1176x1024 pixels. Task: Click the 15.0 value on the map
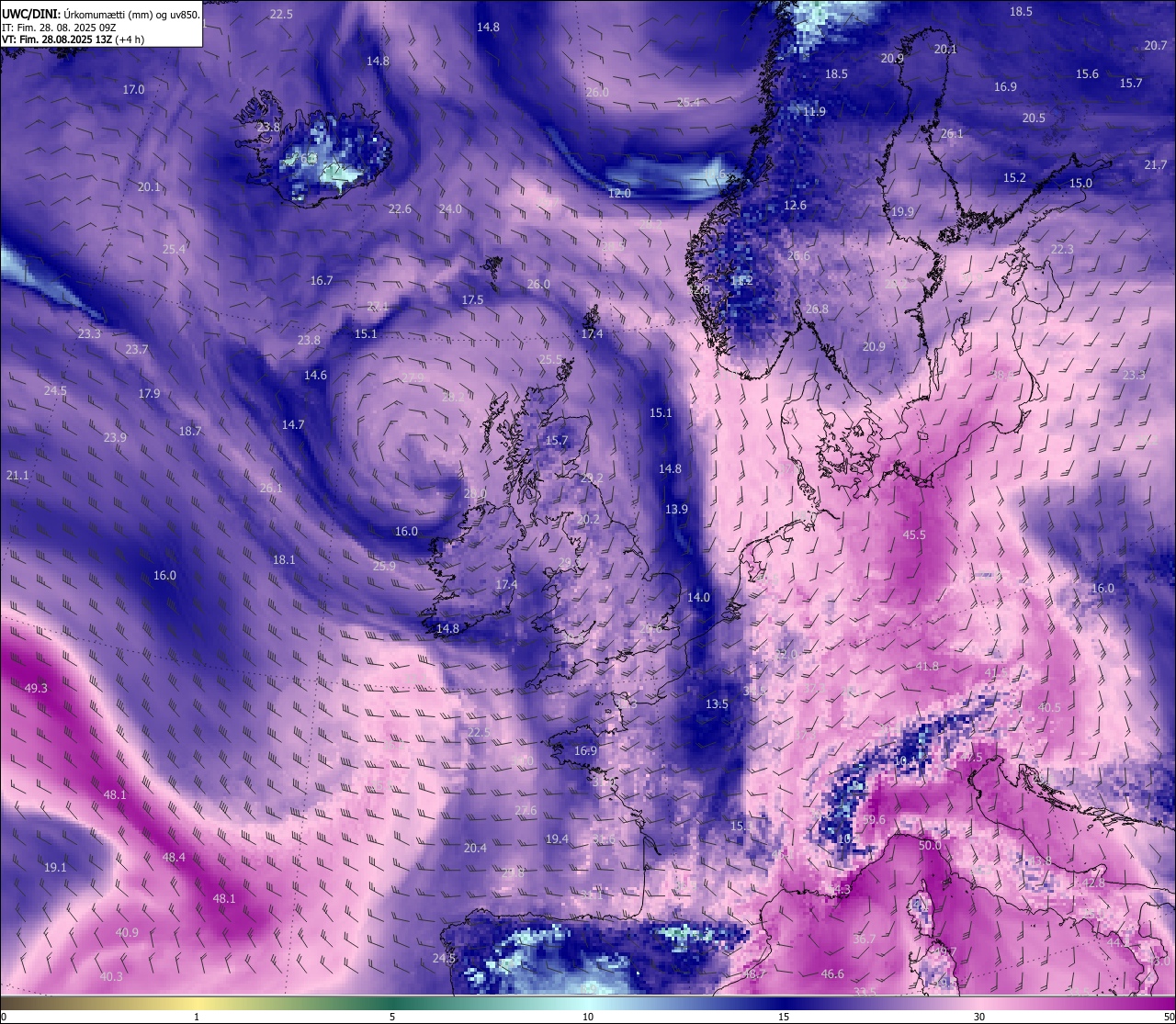(1080, 183)
